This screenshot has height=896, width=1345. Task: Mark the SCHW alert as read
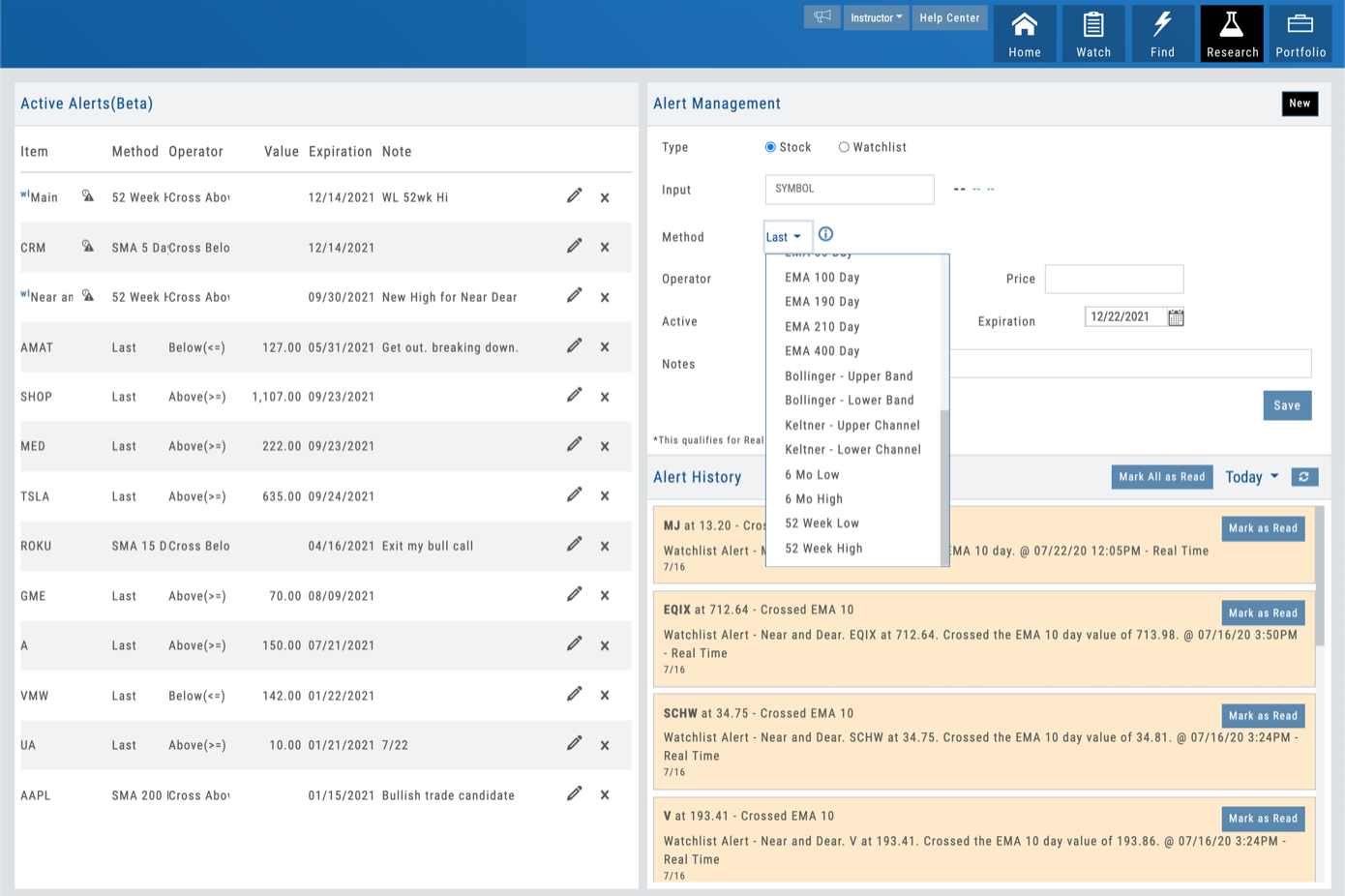[x=1263, y=716]
